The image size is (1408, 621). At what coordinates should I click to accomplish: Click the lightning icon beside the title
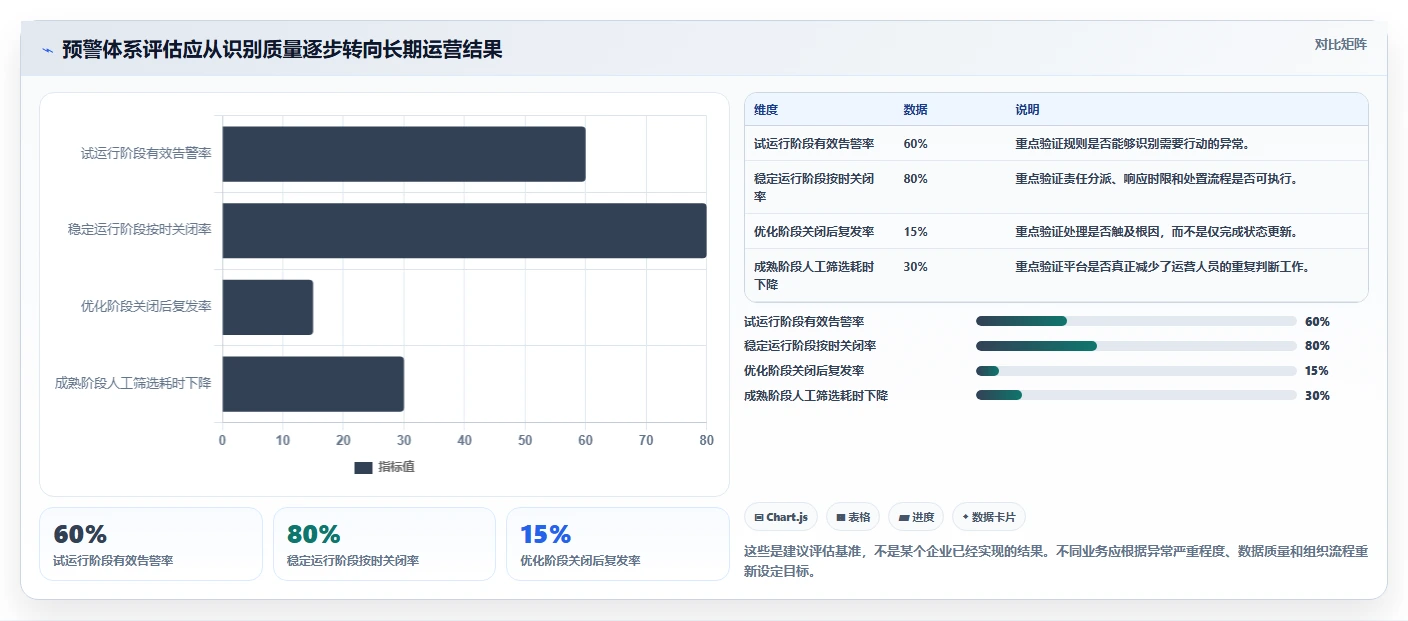point(47,50)
